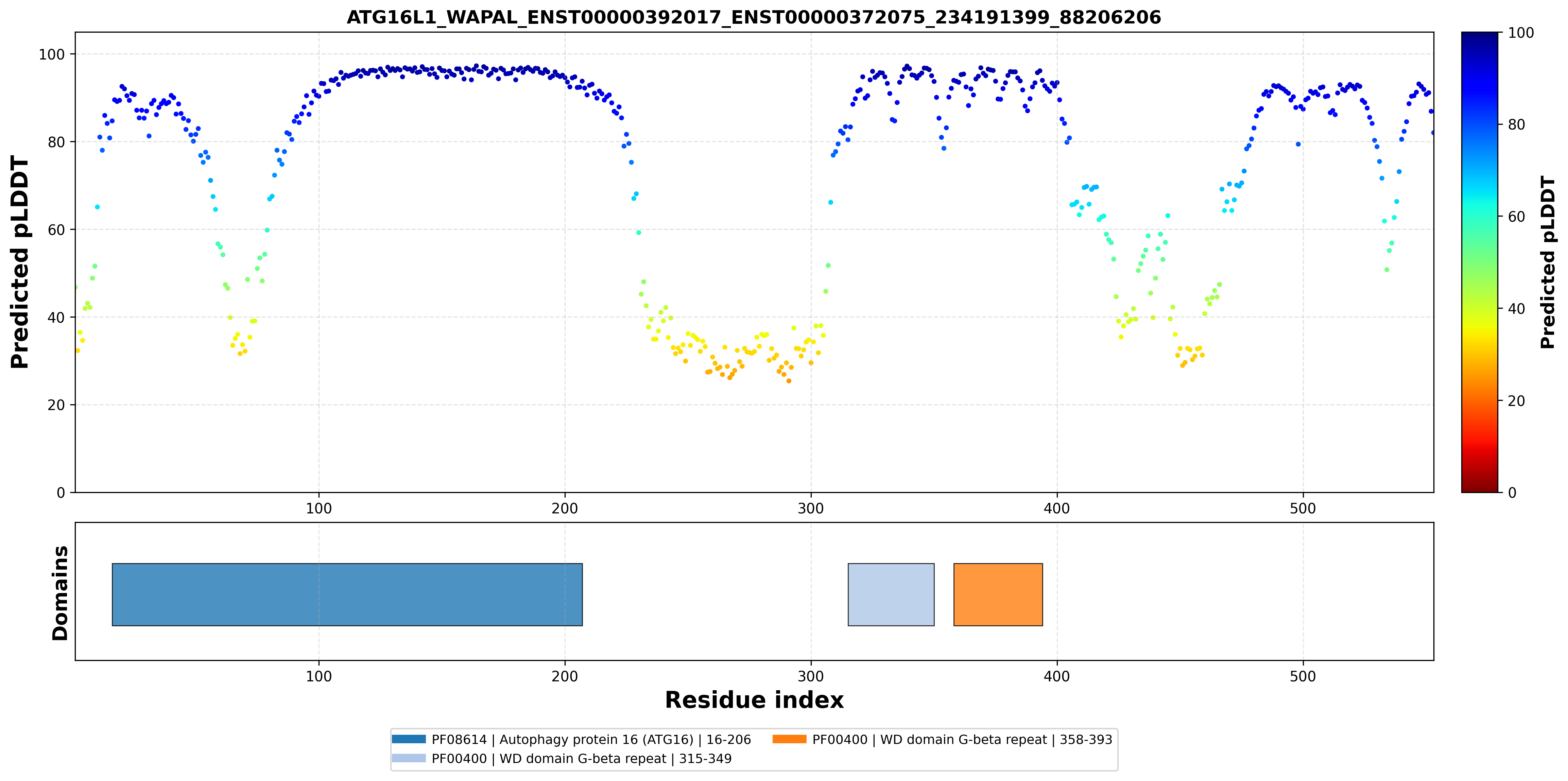Click the 100 tick on colorbar
Screen dimensions: 1568x781
pos(1520,33)
